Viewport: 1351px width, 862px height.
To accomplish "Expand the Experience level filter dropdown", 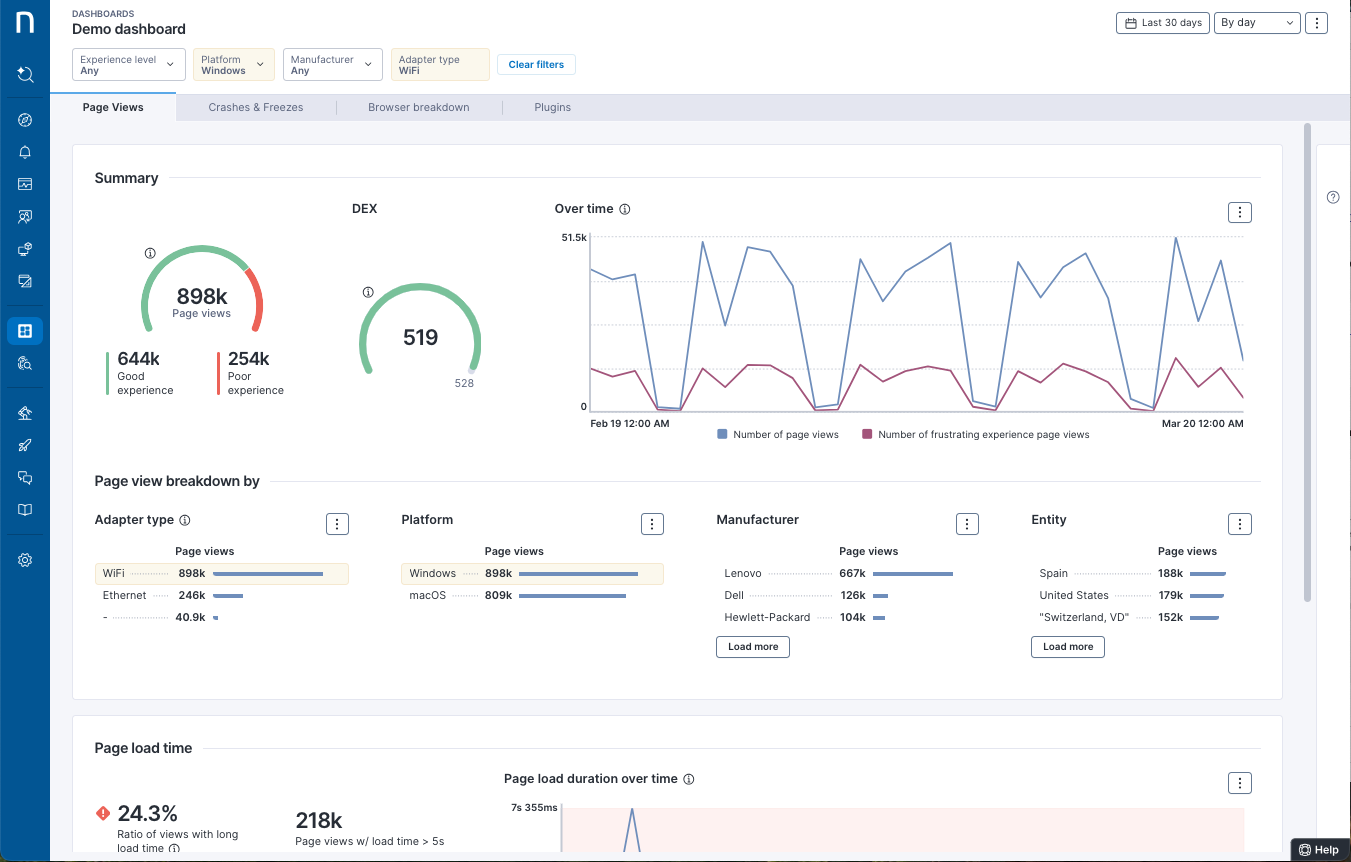I will tap(129, 65).
